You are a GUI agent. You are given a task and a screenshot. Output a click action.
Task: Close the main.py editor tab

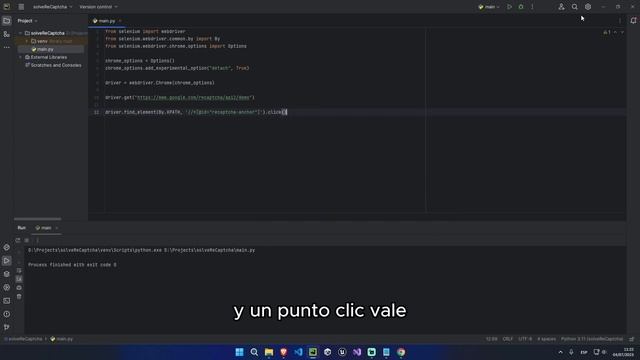coord(120,21)
